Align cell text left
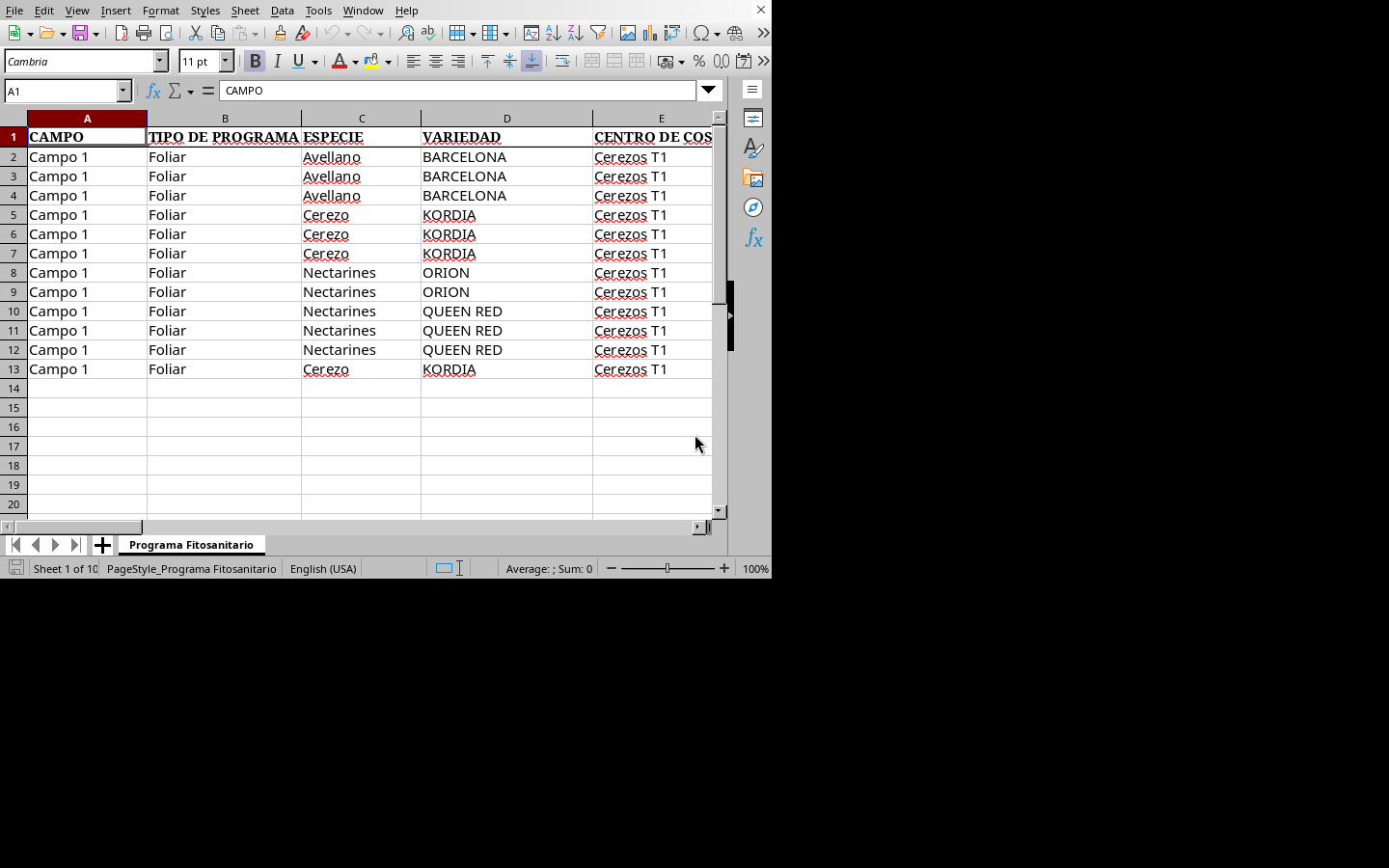 coord(413,61)
